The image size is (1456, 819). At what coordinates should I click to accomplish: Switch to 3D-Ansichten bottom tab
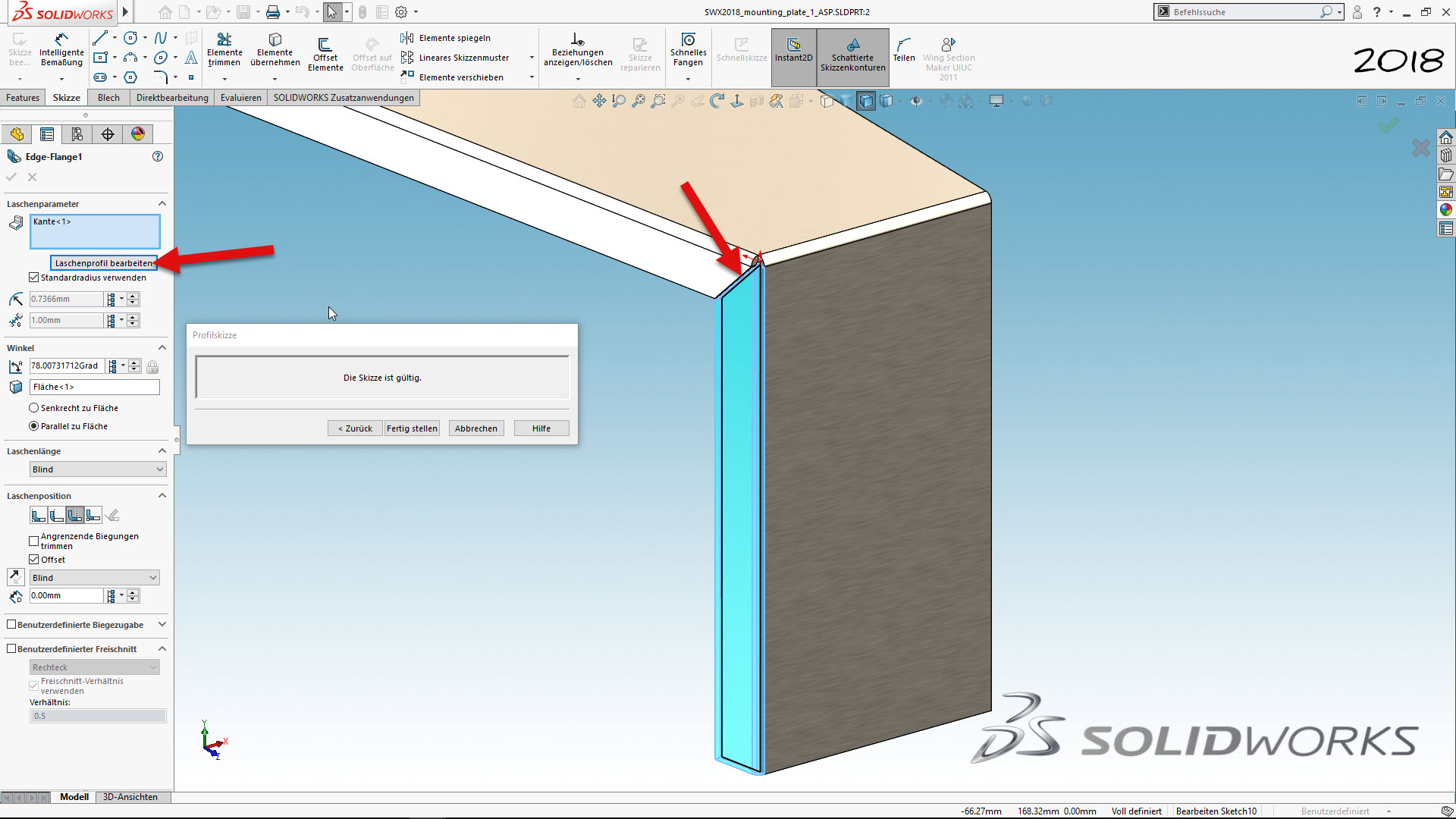click(x=130, y=797)
